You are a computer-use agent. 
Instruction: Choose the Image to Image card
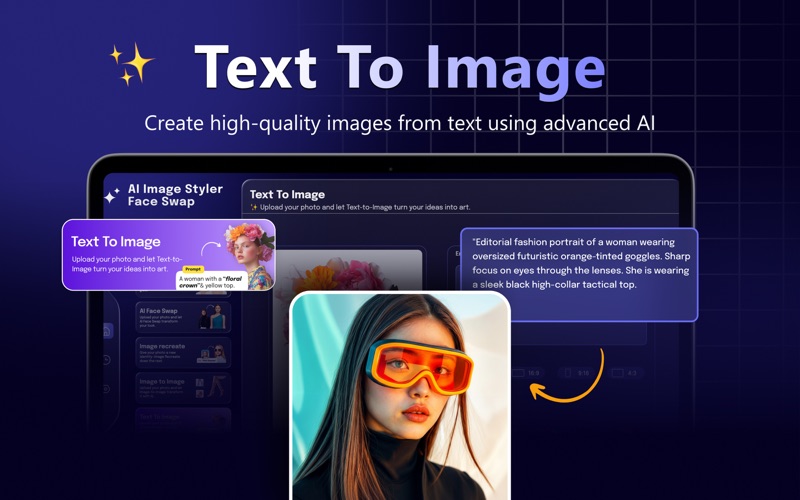click(183, 388)
